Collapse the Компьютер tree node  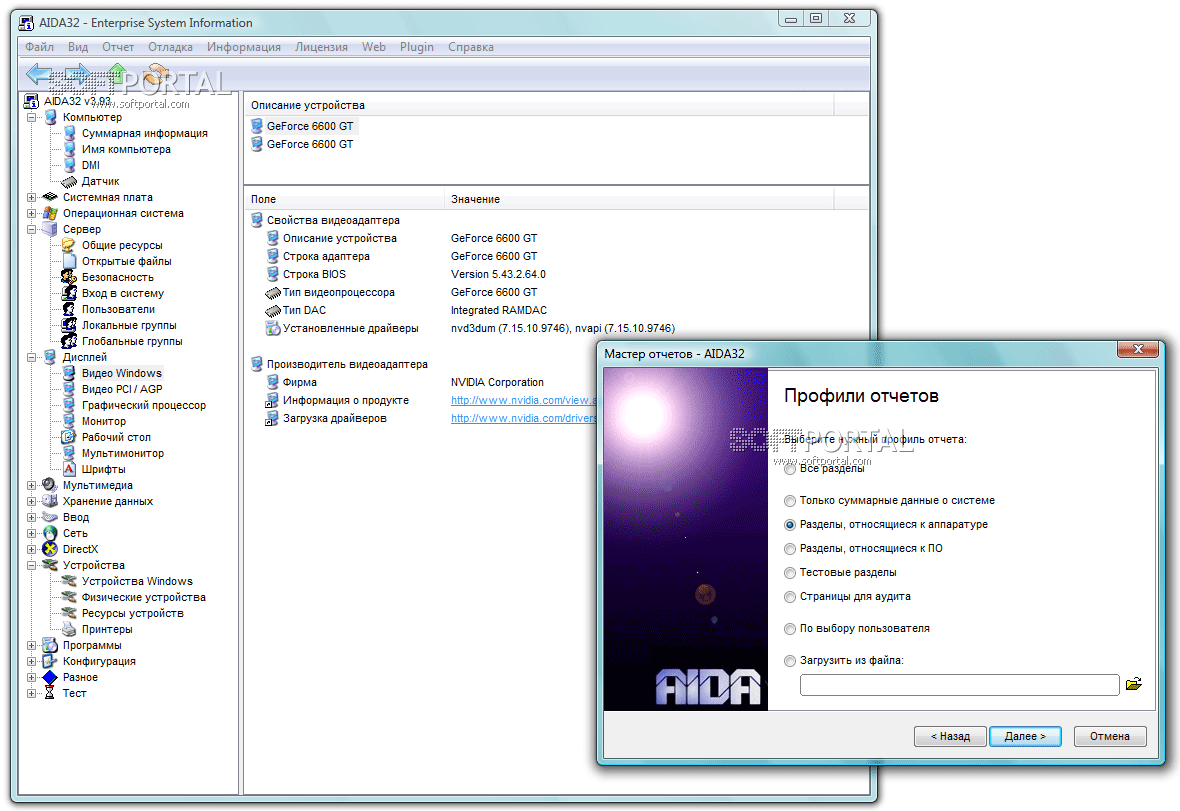click(x=32, y=117)
